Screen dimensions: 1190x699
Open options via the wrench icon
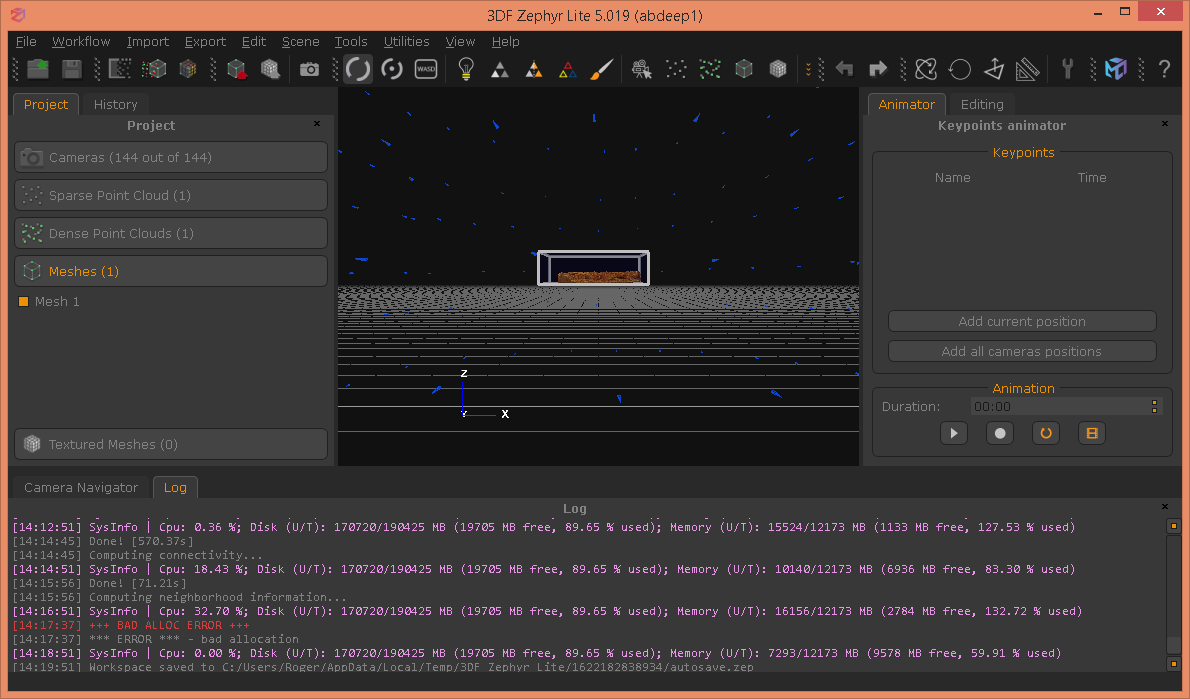1067,69
